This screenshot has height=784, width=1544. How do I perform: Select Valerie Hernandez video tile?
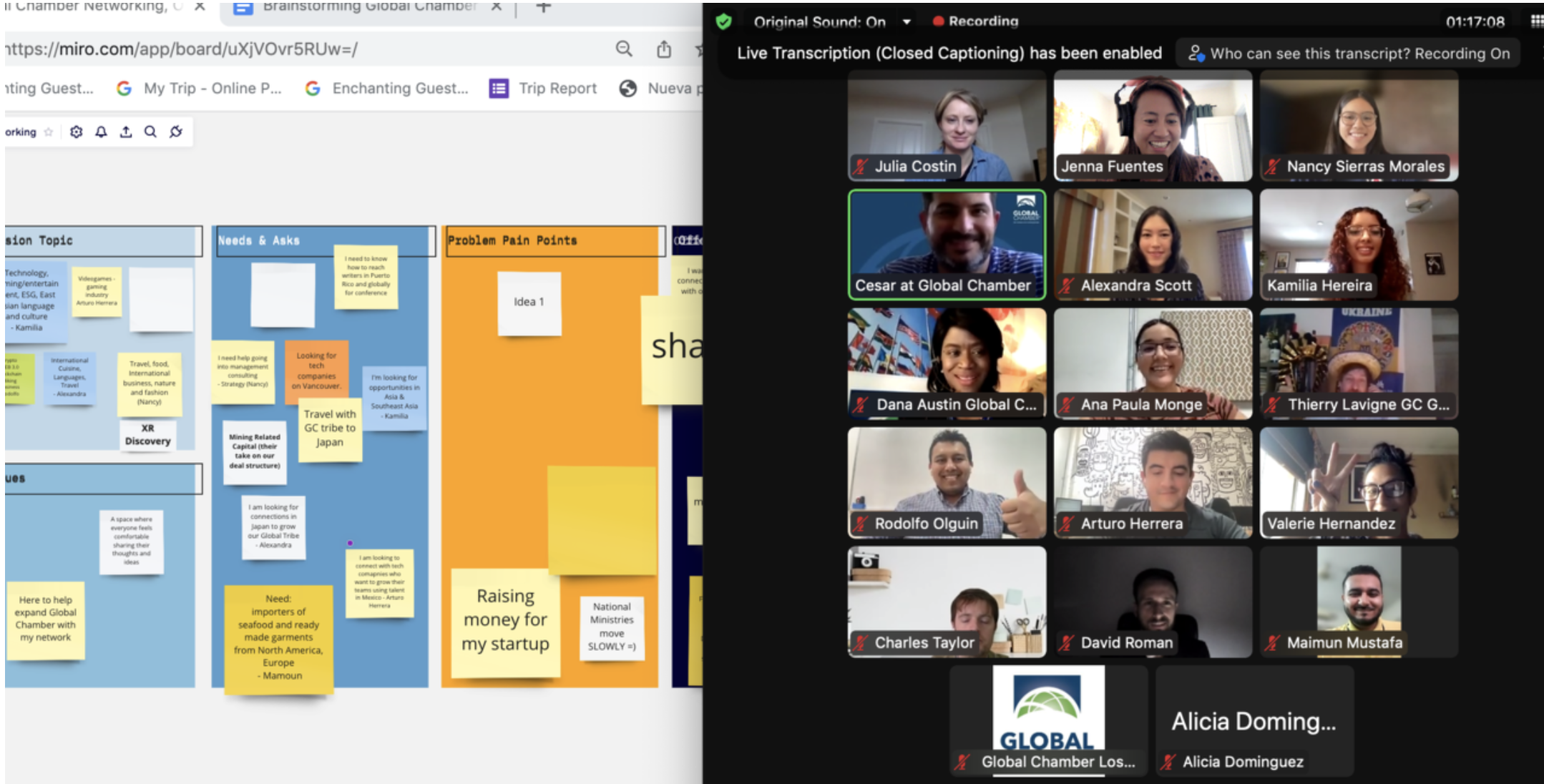[x=1359, y=483]
